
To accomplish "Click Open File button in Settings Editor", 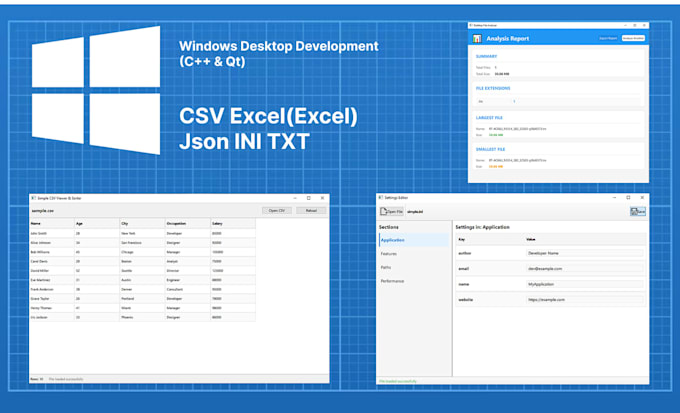I will [392, 211].
